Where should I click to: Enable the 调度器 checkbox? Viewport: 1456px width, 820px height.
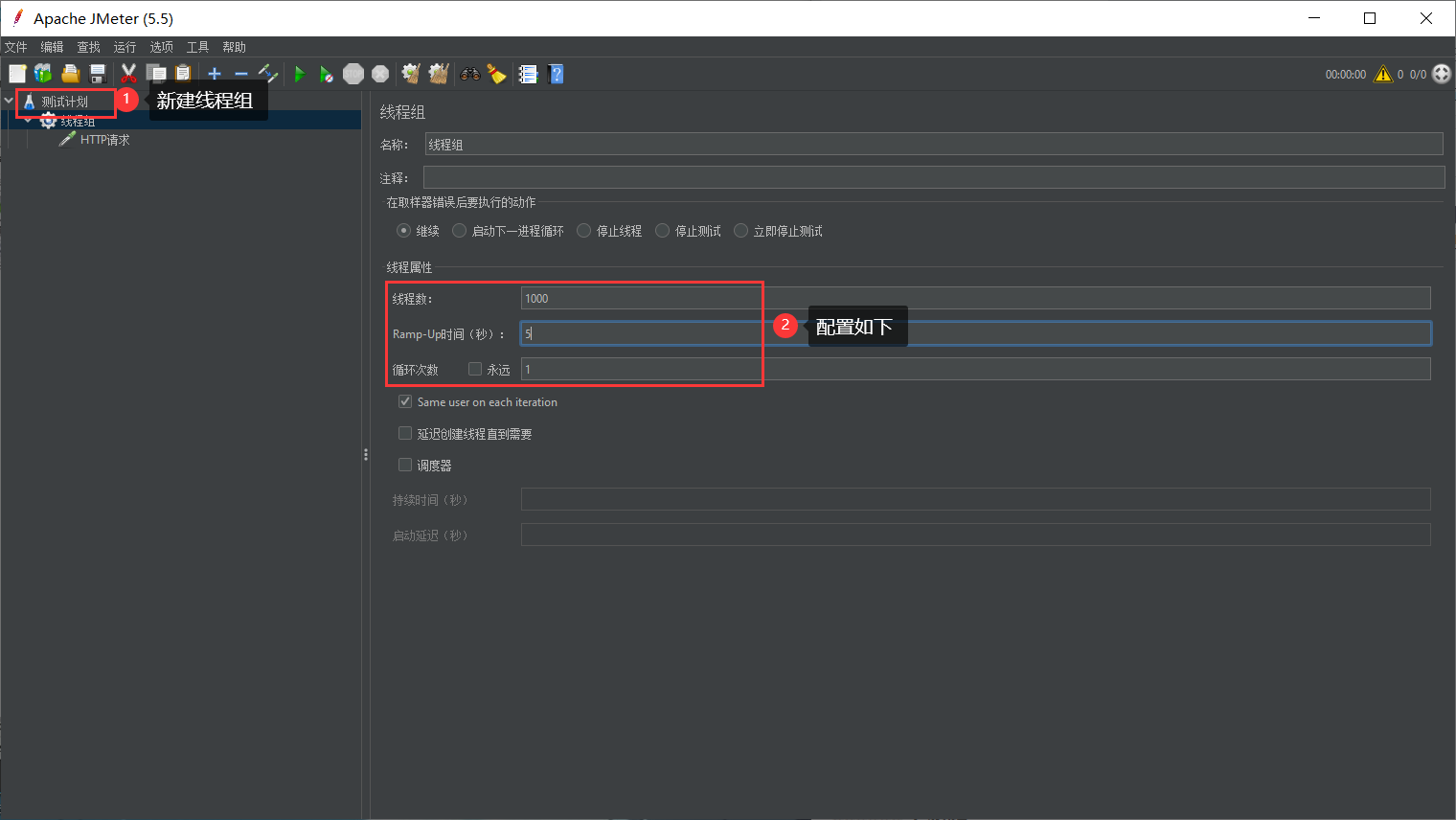click(405, 465)
